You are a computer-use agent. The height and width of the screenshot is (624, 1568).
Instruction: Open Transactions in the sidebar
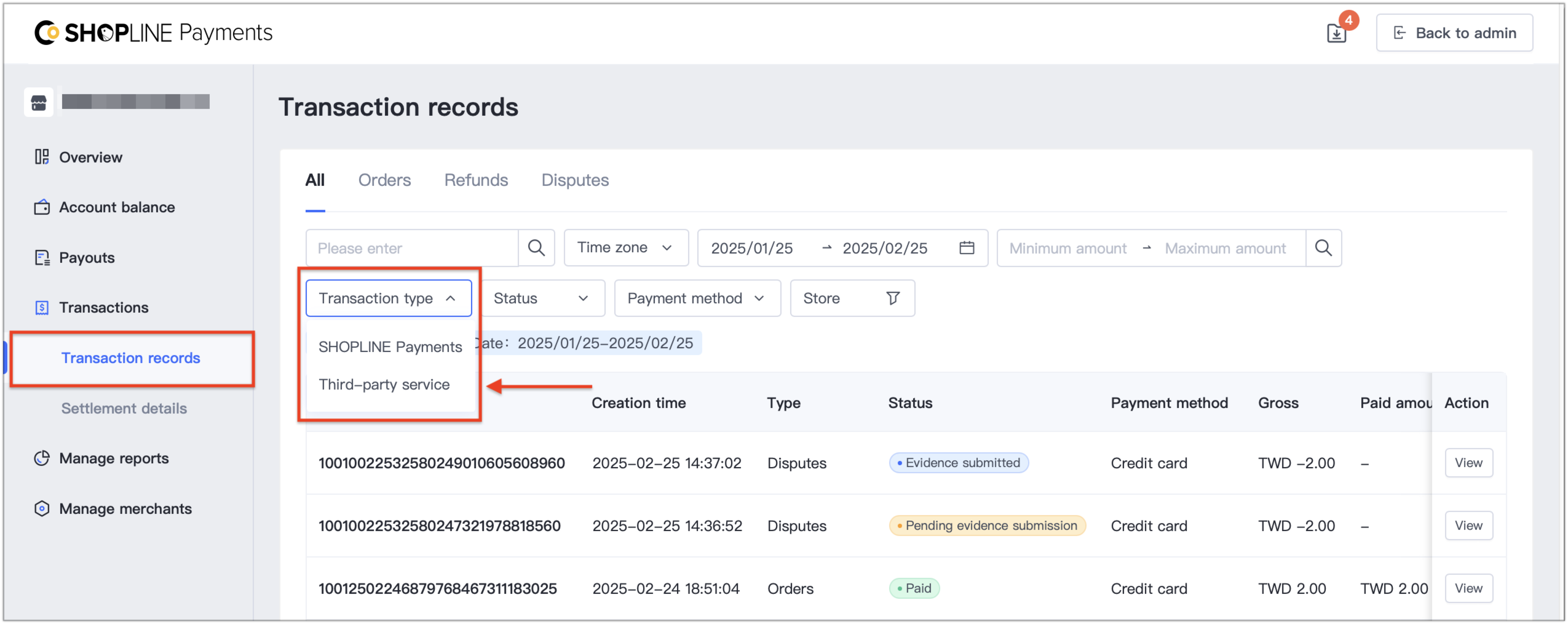(x=104, y=308)
